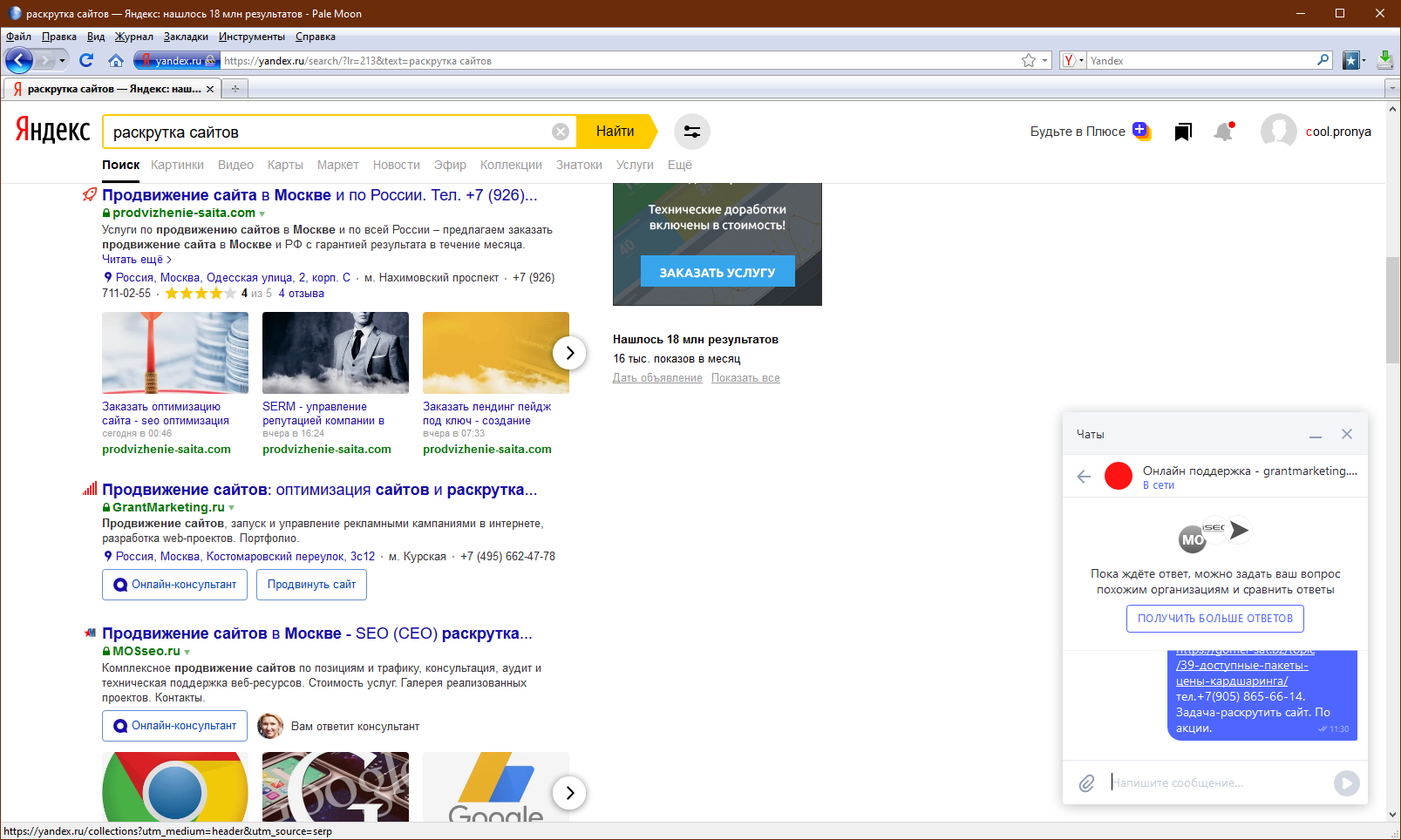Open Онлайн-консультант for MOSseo.ru
The width and height of the screenshot is (1401, 840).
click(x=175, y=726)
